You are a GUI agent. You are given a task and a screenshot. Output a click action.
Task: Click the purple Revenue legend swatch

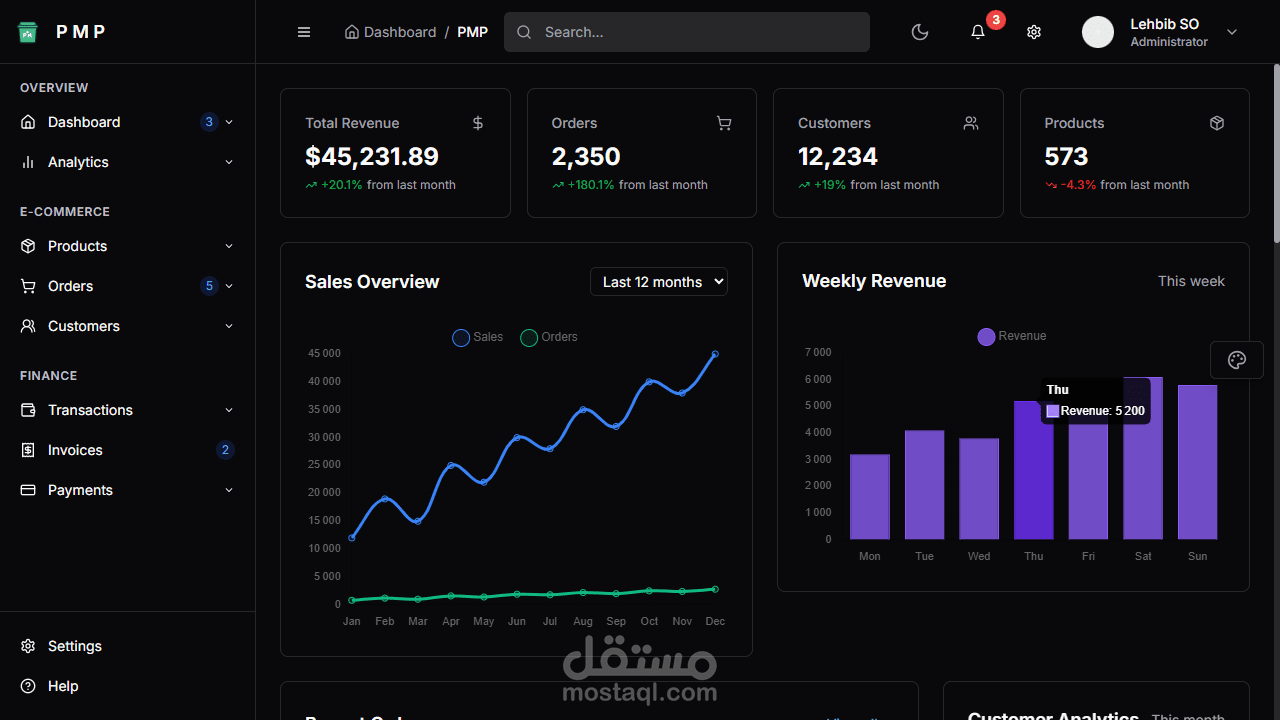[985, 336]
